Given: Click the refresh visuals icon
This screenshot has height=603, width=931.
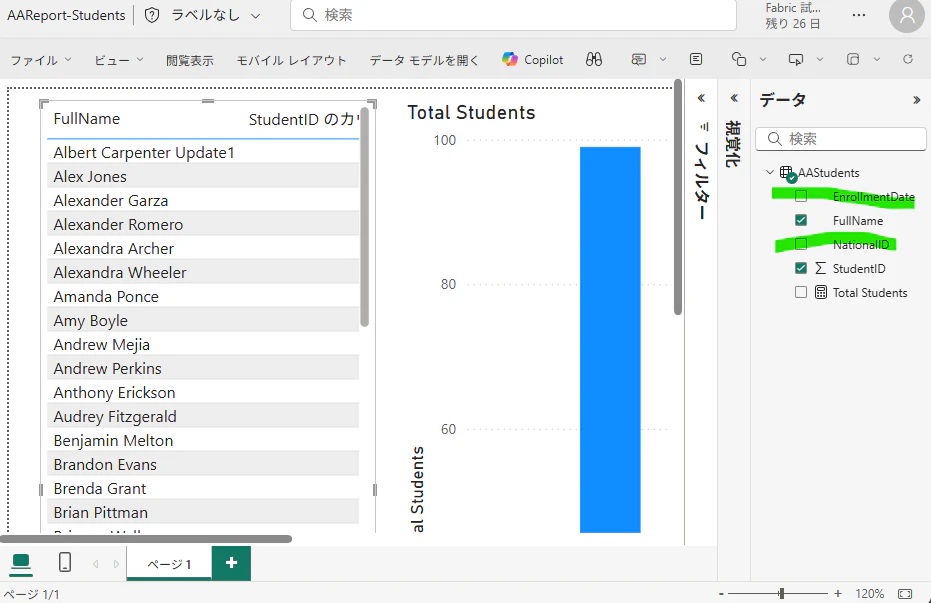Looking at the screenshot, I should pos(908,59).
